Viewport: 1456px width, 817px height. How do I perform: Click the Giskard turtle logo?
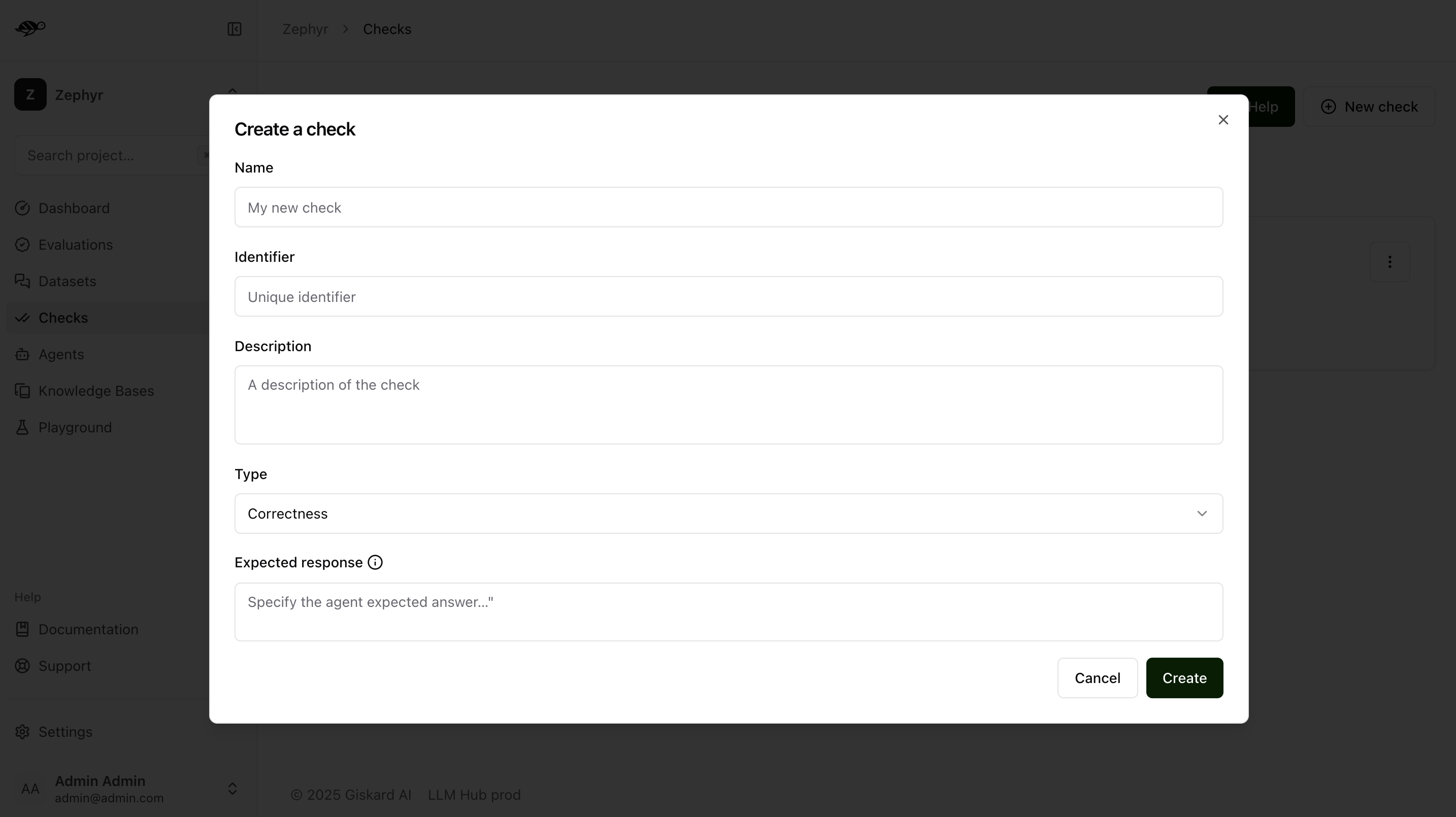[30, 28]
